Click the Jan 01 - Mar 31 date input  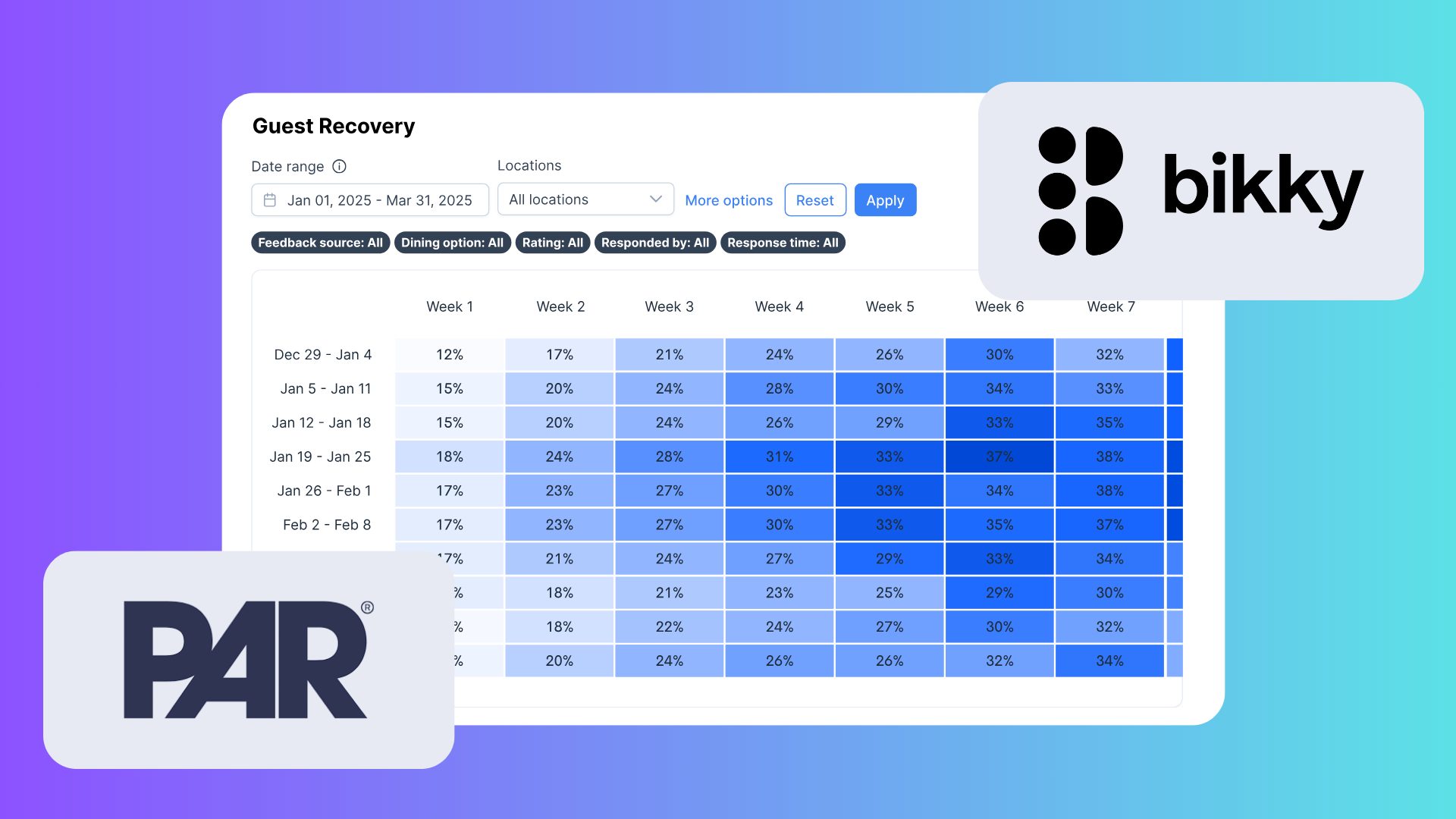[369, 199]
